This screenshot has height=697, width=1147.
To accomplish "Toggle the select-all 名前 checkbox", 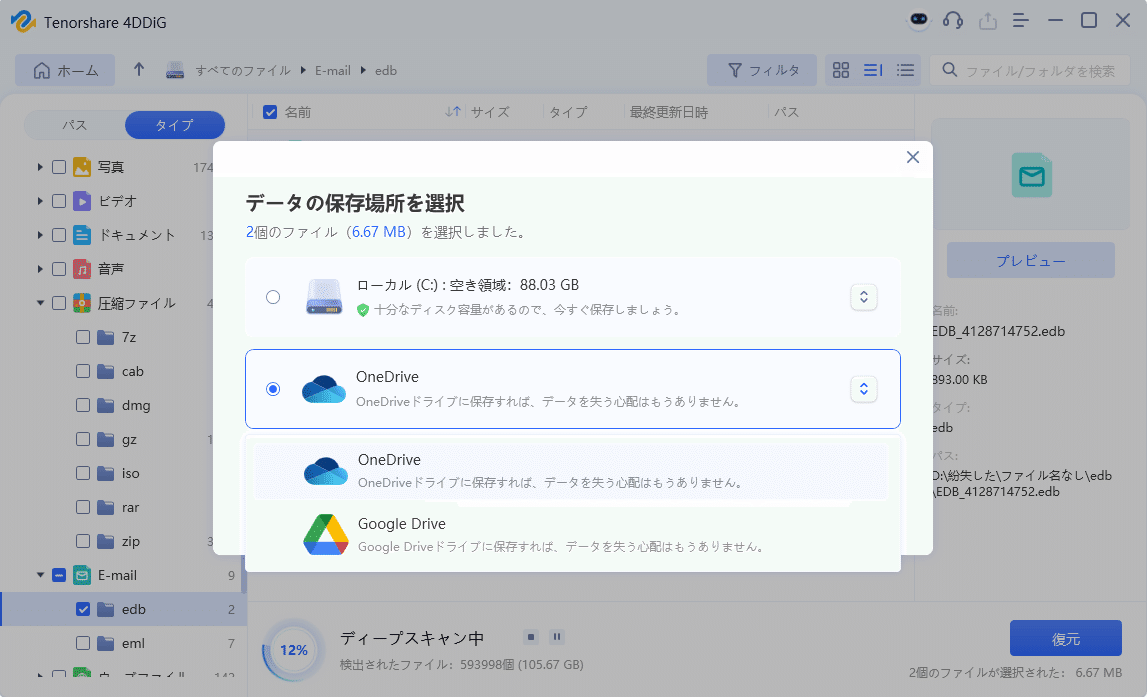I will click(270, 112).
